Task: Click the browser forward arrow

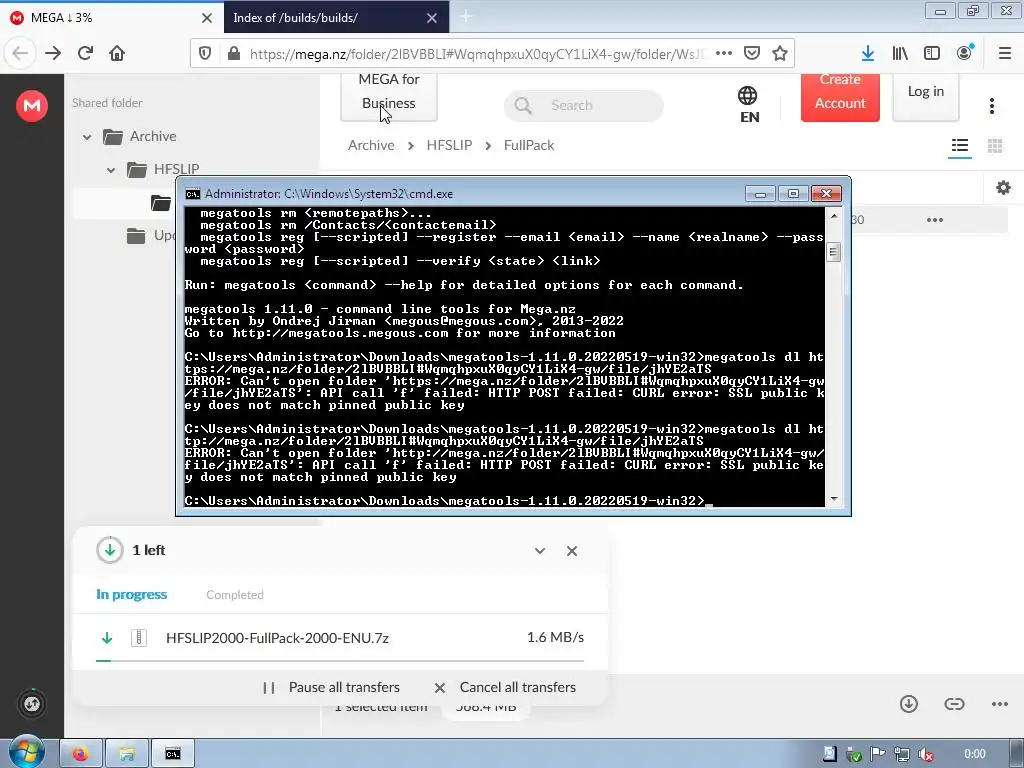Action: 53,54
